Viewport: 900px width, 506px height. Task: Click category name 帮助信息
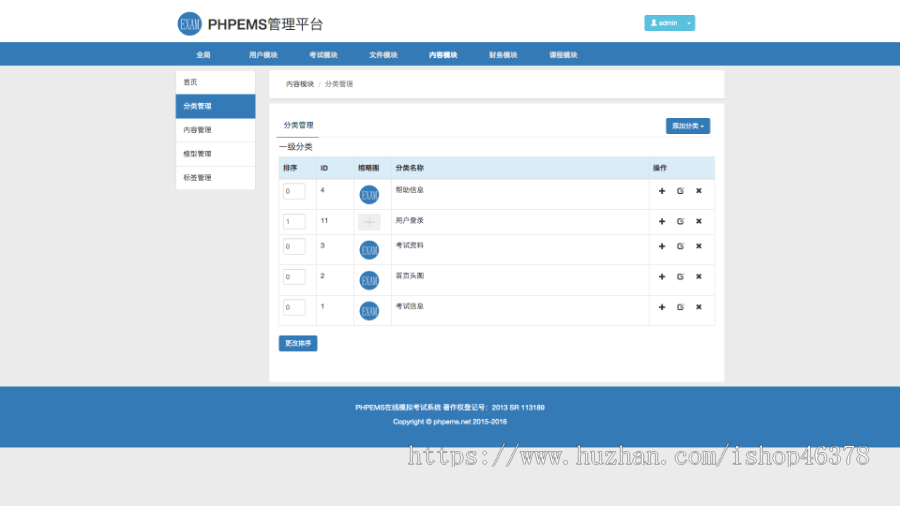point(409,190)
